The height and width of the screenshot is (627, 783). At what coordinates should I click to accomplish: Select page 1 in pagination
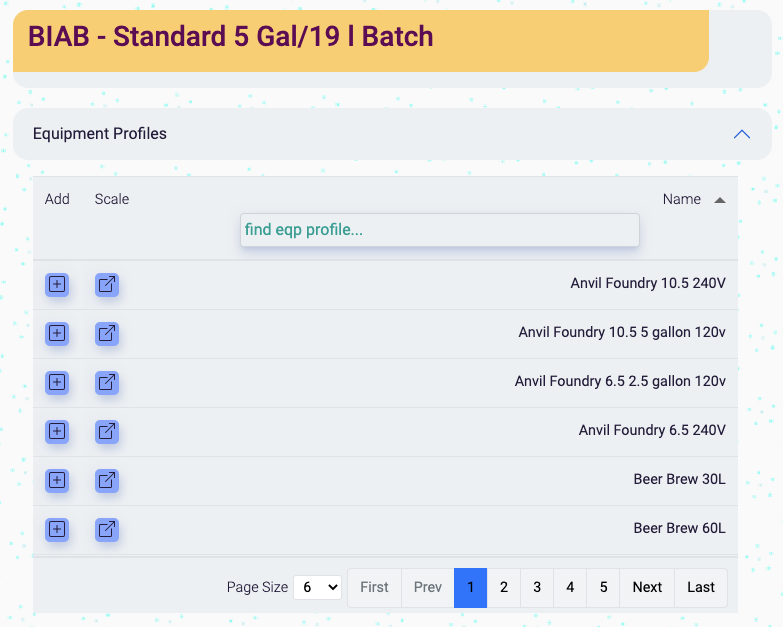pyautogui.click(x=470, y=588)
